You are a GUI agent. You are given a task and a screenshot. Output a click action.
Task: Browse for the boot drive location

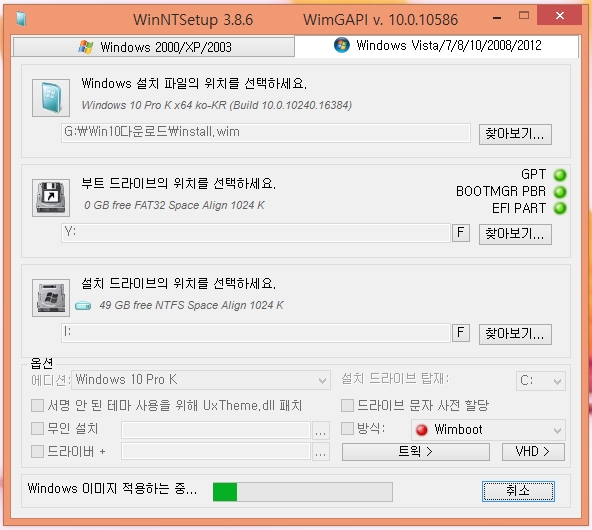click(x=515, y=234)
